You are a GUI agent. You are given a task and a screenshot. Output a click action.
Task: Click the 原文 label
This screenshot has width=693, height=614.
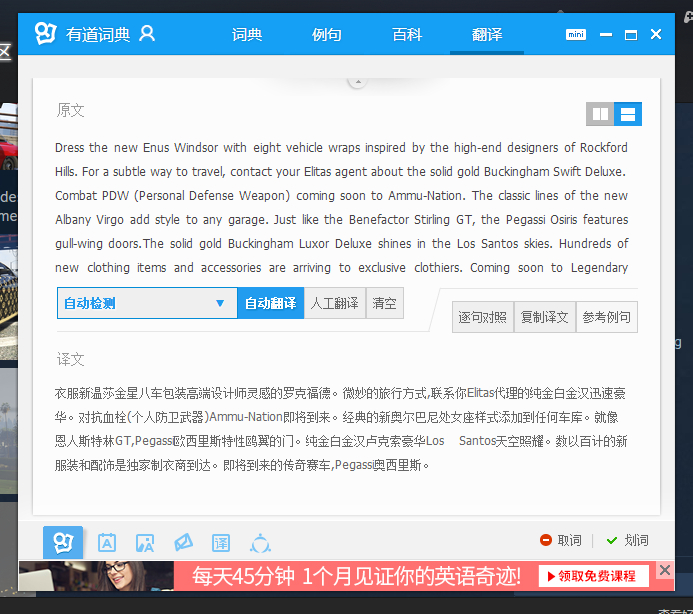click(70, 110)
